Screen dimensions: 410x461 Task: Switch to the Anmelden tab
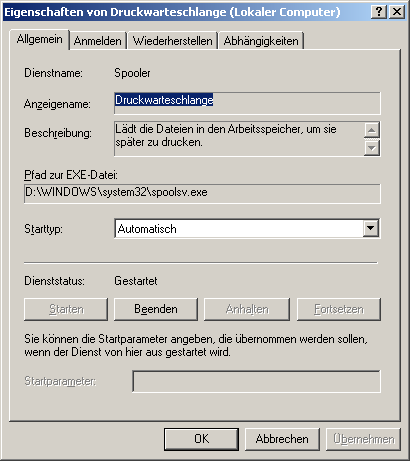click(97, 41)
